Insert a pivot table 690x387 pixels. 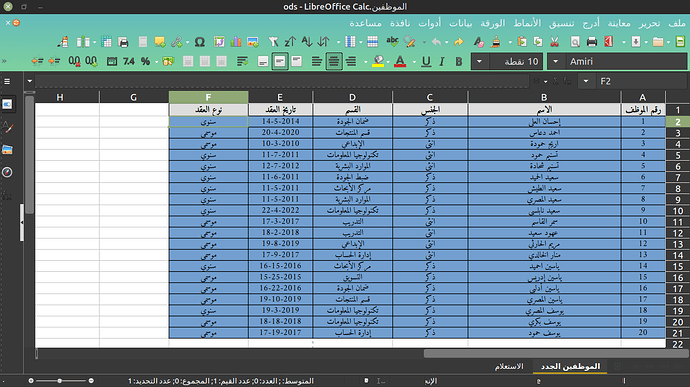tap(219, 42)
